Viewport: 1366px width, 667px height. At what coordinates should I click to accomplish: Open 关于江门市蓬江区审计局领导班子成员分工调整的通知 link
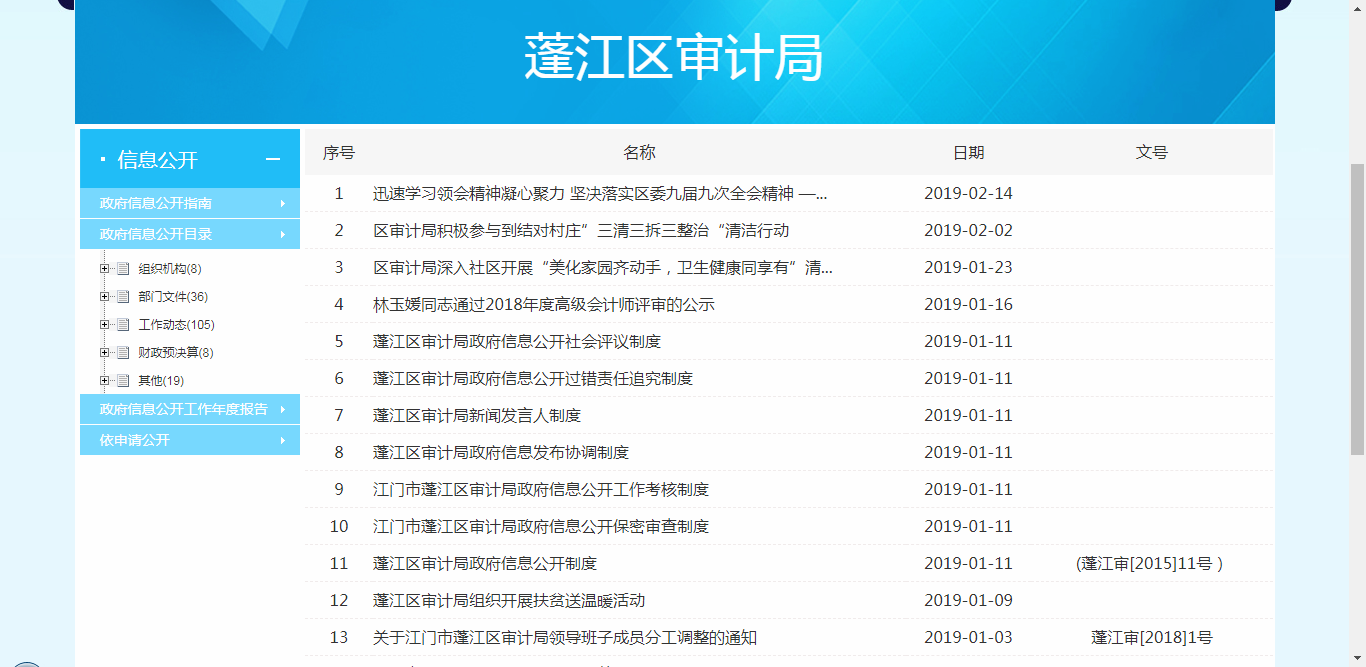[x=564, y=638]
